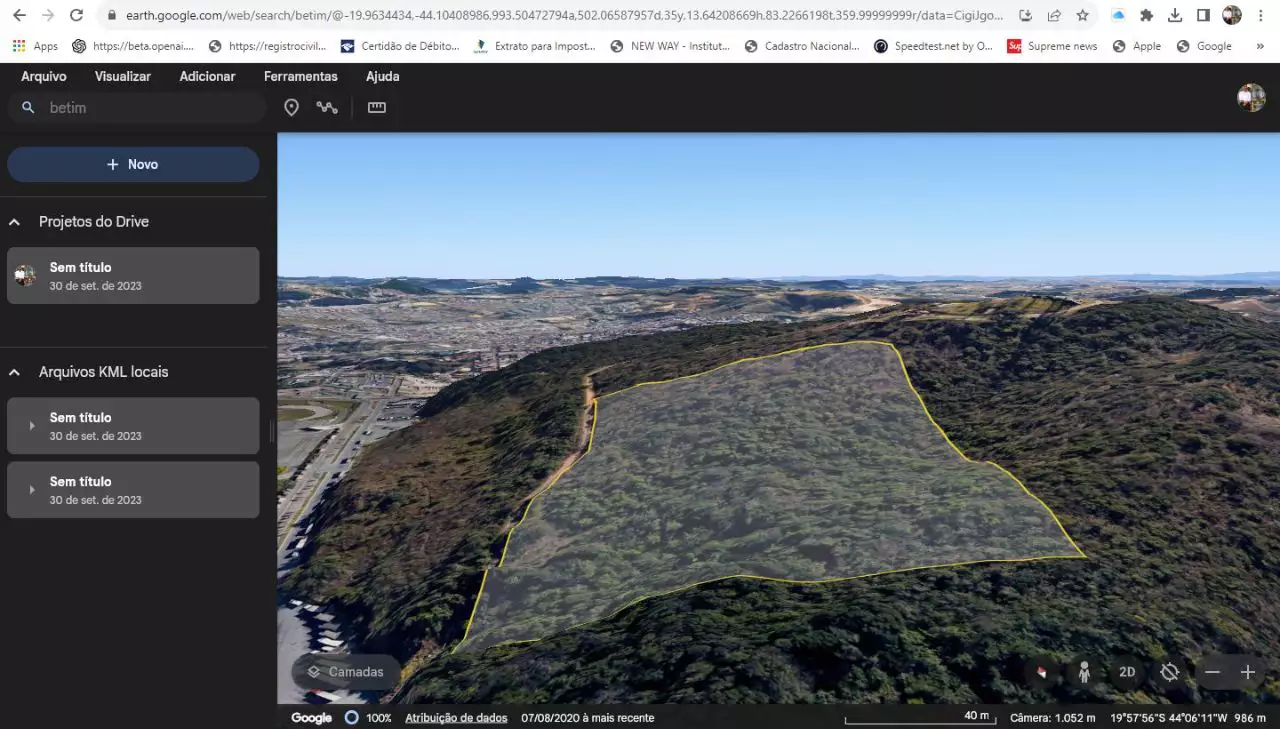Screen dimensions: 1280x729
Task: Click the fly to my location icon
Action: (x=1170, y=672)
